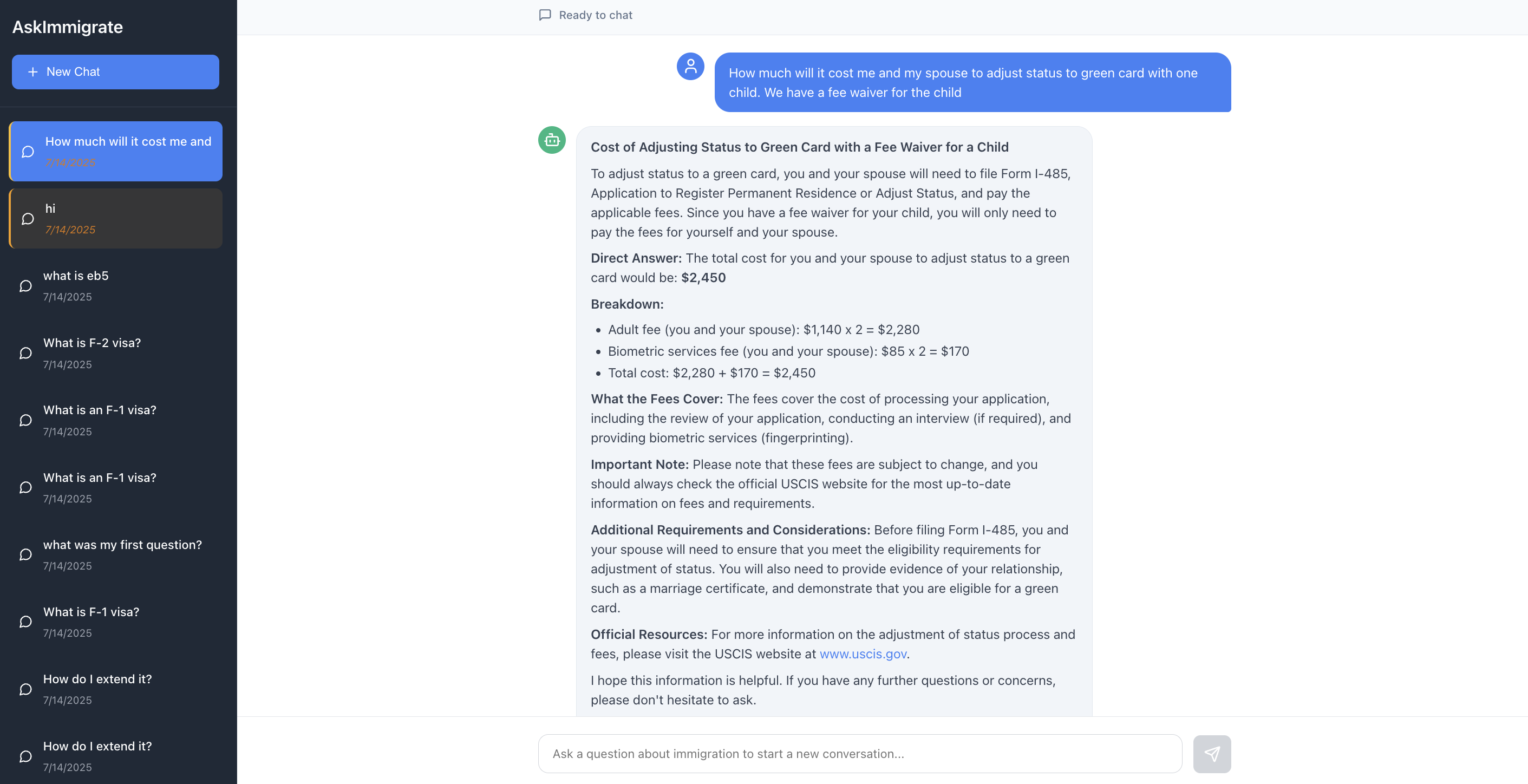
Task: Click the speech bubble icon next to 'what is eb5'
Action: coord(25,285)
